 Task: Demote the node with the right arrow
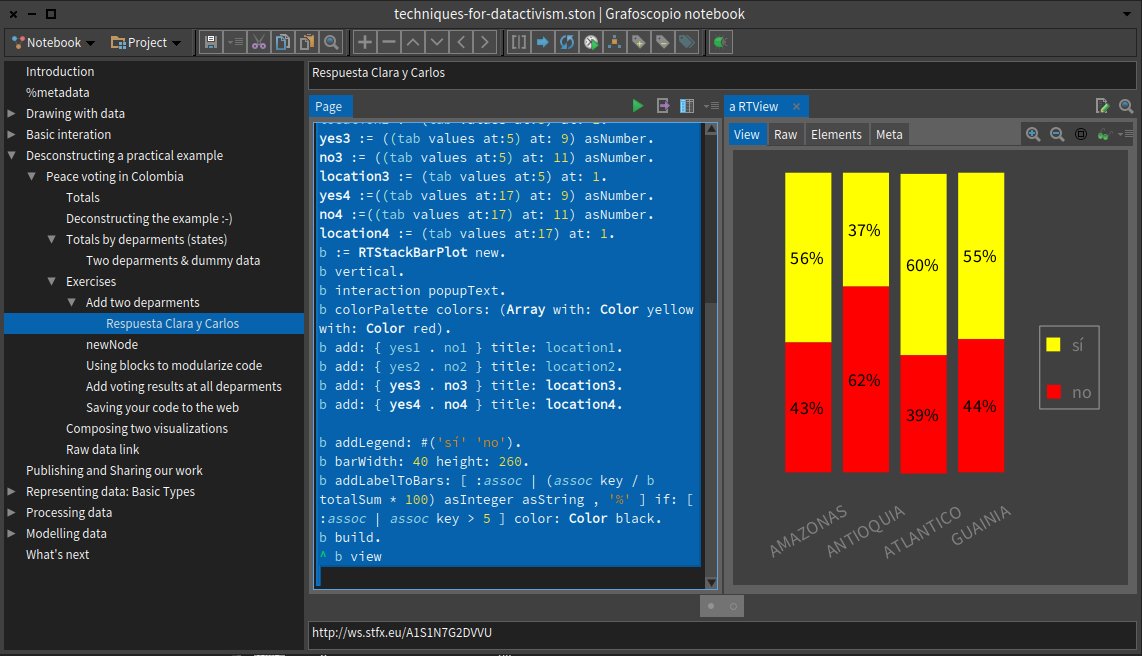pyautogui.click(x=485, y=42)
